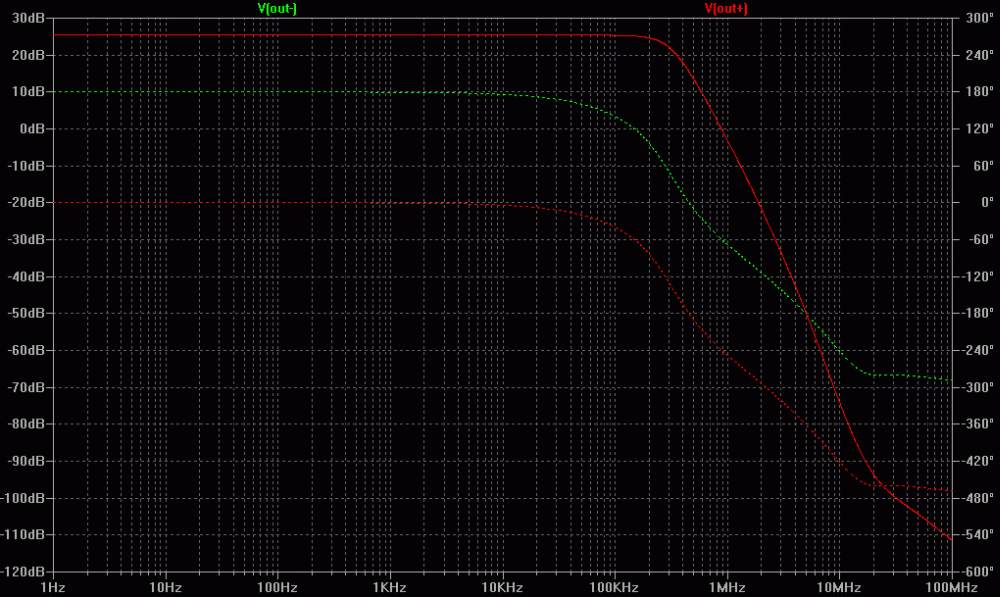Click the -60° phase axis label
Image resolution: width=1000 pixels, height=597 pixels.
[x=980, y=239]
